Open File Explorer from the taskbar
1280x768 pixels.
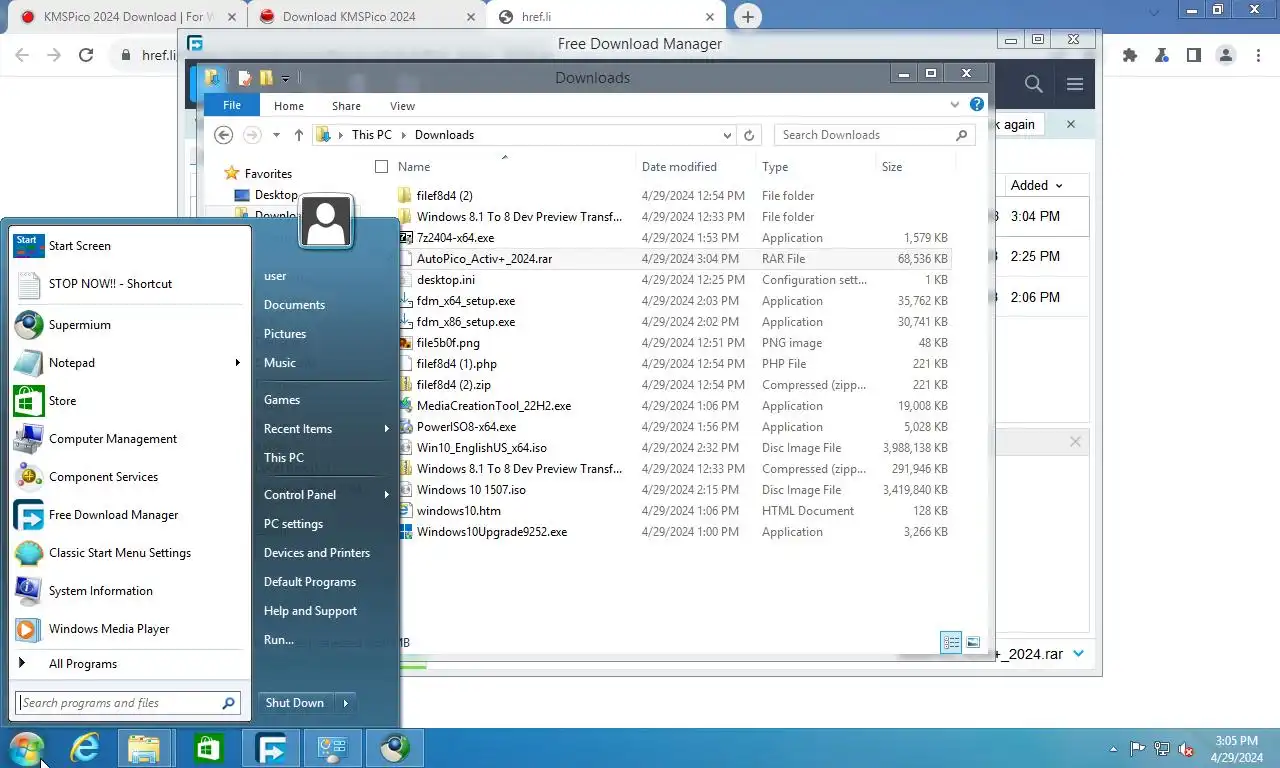[145, 747]
